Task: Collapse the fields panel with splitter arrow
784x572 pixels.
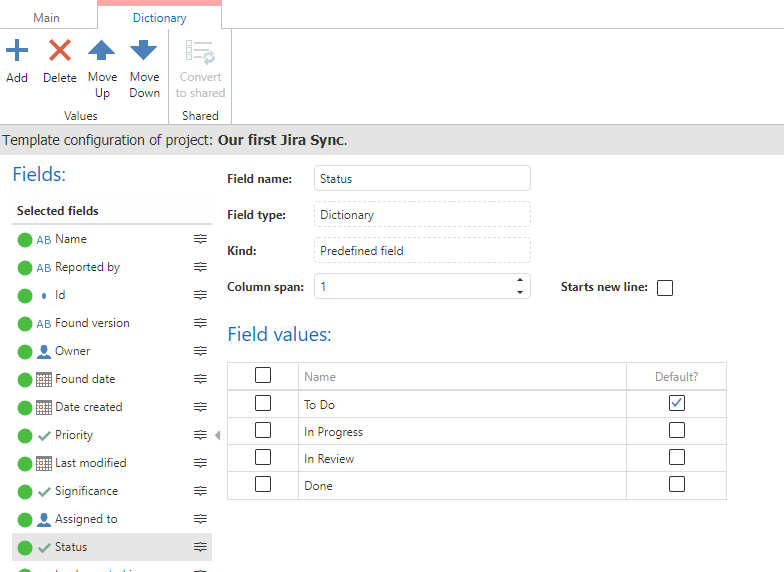Action: point(218,435)
